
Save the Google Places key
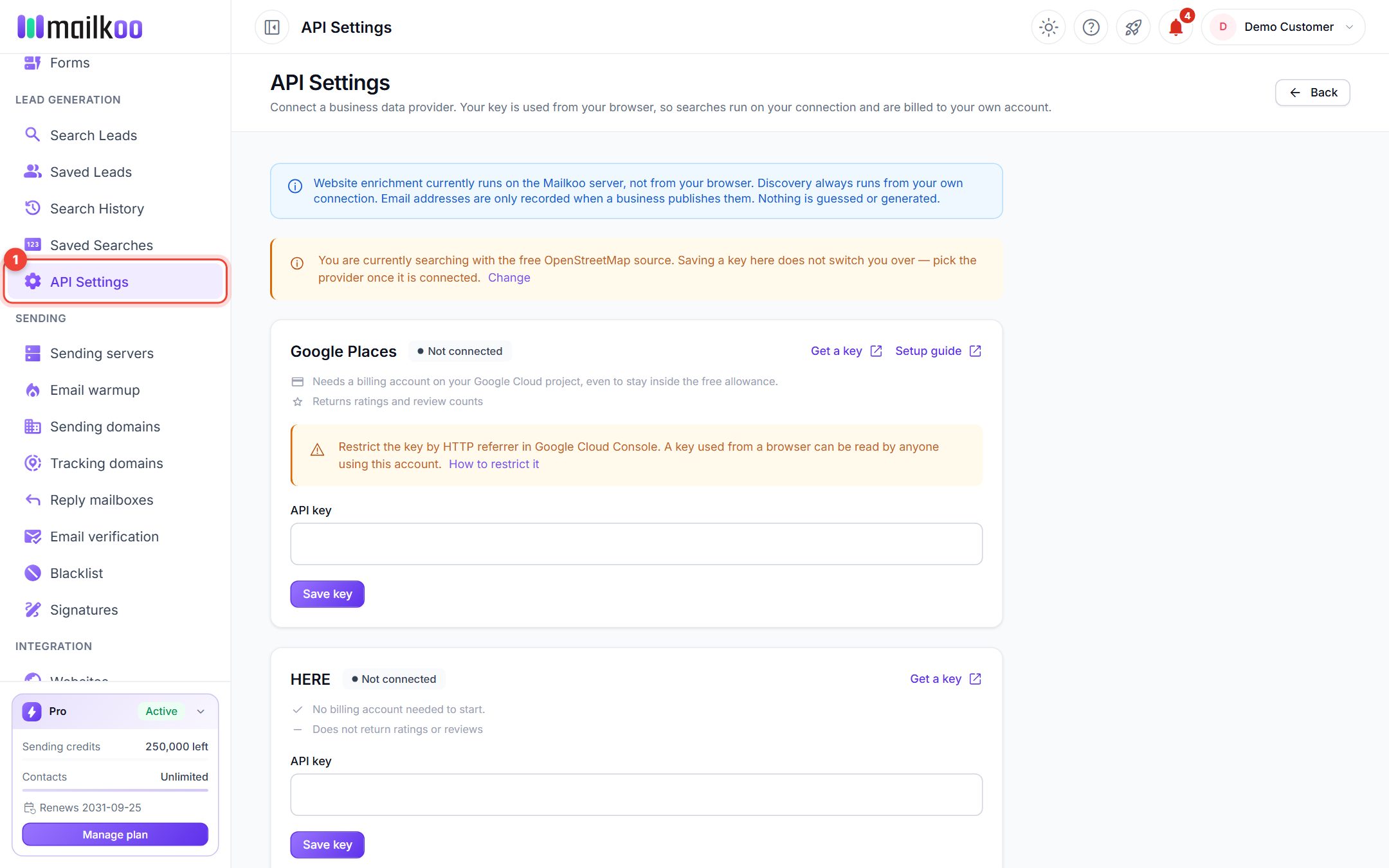click(327, 594)
